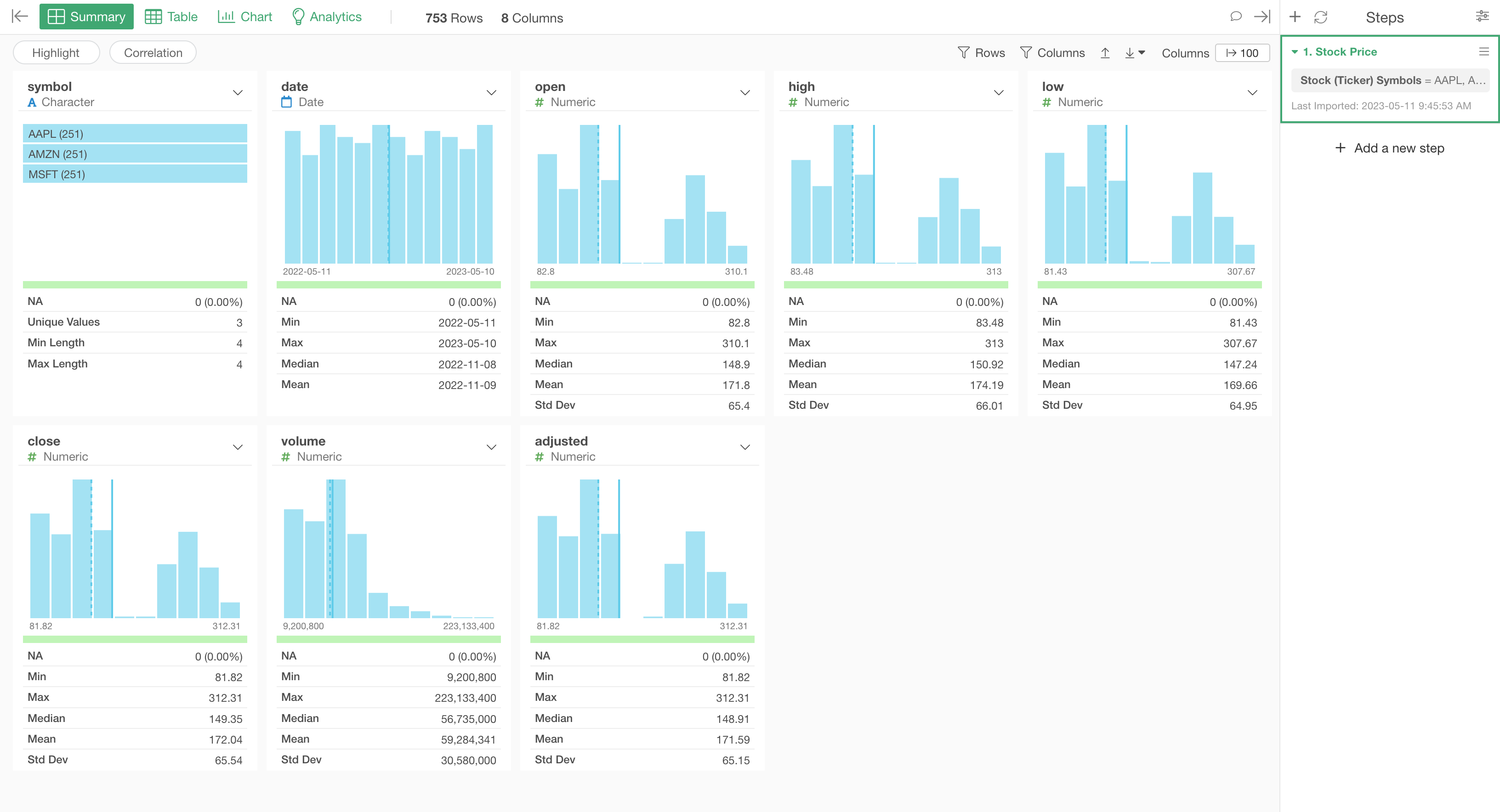
Task: Click the Last Imported timestamp text
Action: click(1381, 106)
